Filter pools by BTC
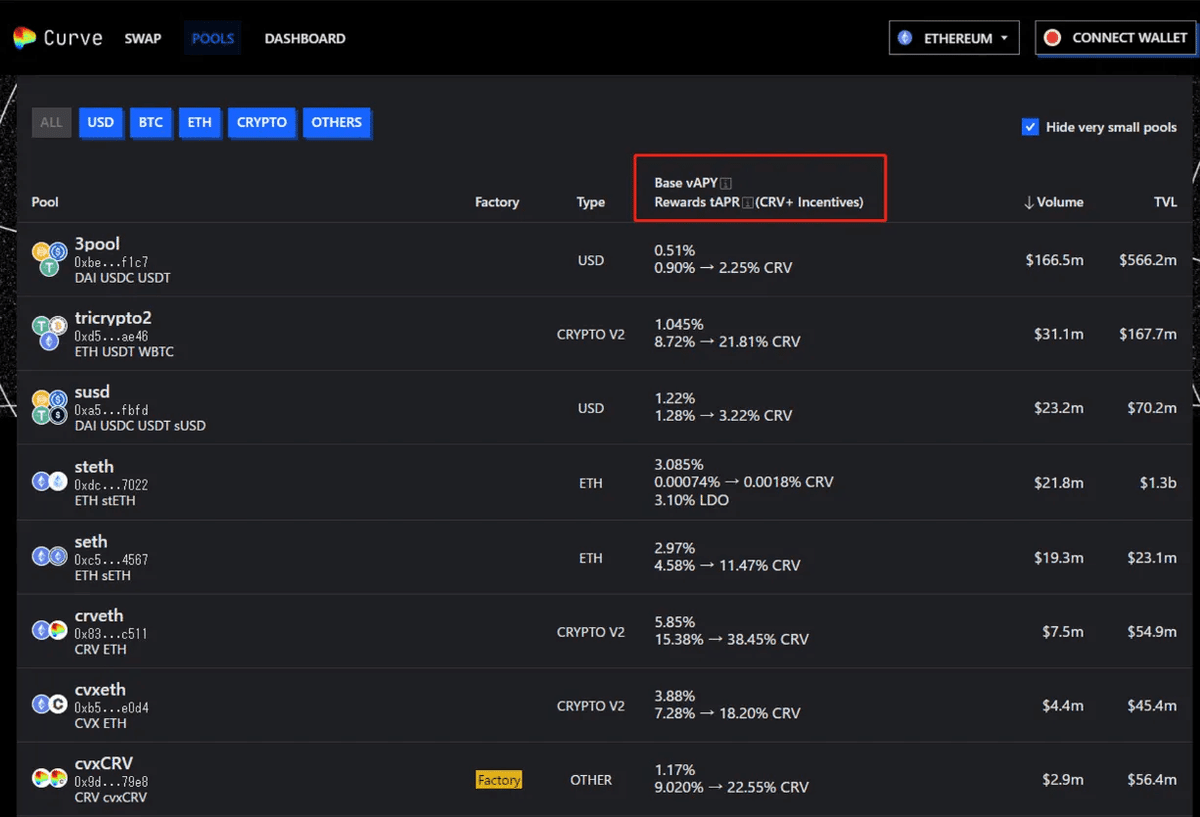Screen dimensions: 1200x817 pyautogui.click(x=151, y=122)
